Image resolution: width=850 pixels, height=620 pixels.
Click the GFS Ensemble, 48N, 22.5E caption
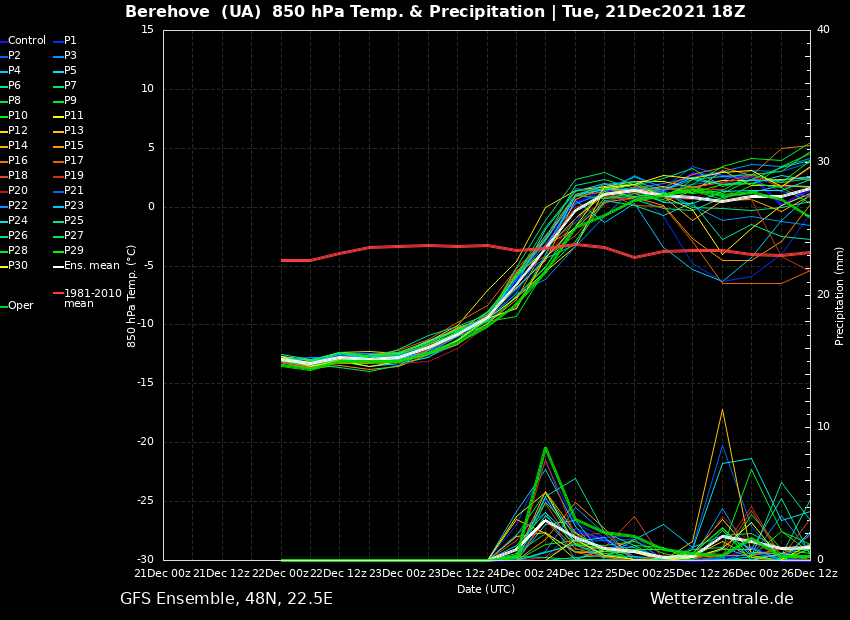pyautogui.click(x=226, y=599)
